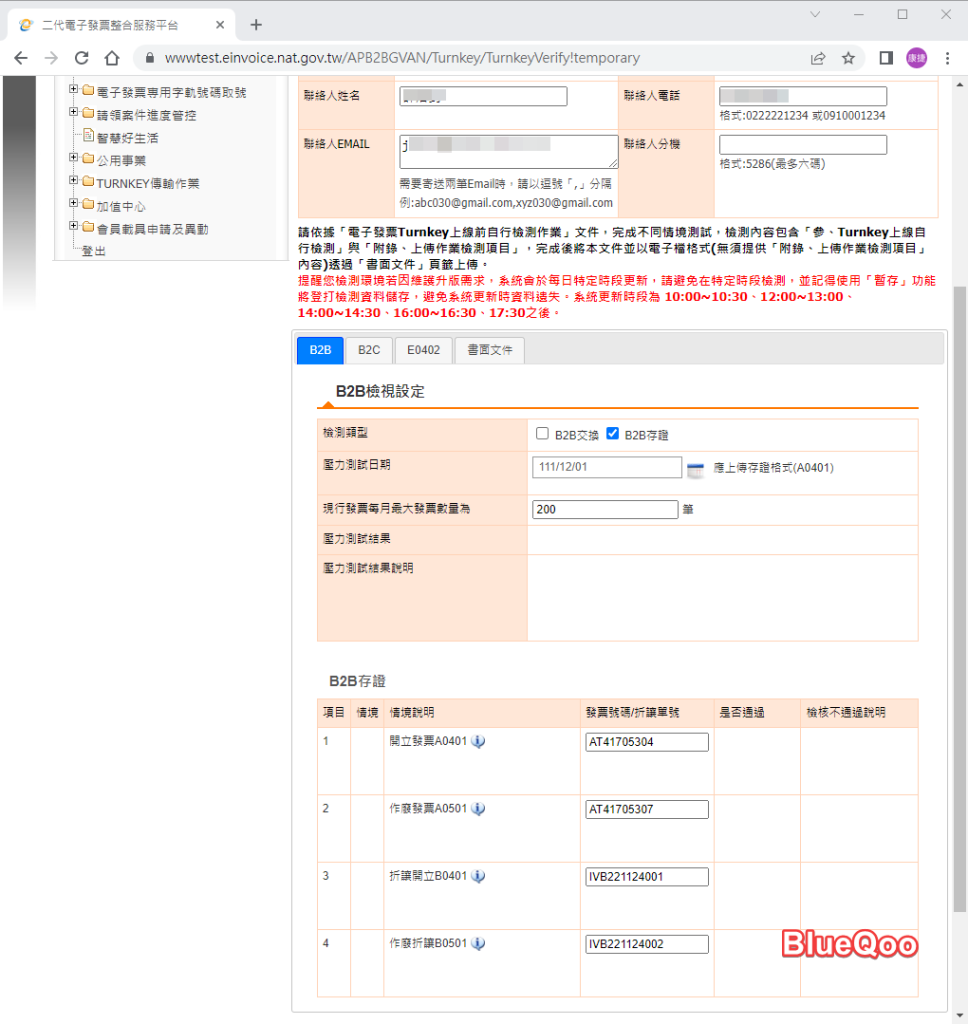Open the 書面文件 tab
This screenshot has height=1024, width=968.
[489, 350]
